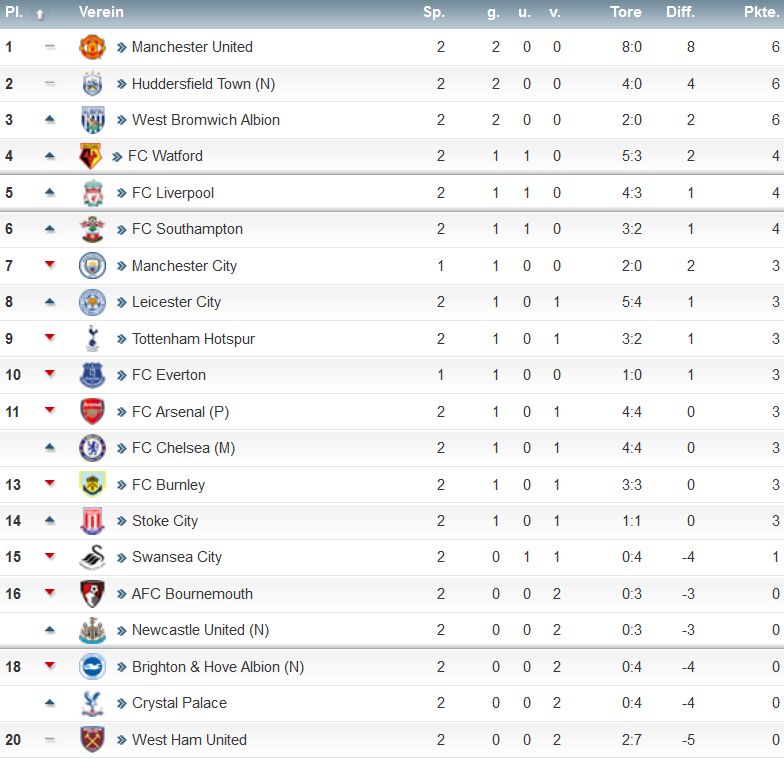Open the Manchester City team link
Viewport: 784px width, 759px height.
coord(184,266)
